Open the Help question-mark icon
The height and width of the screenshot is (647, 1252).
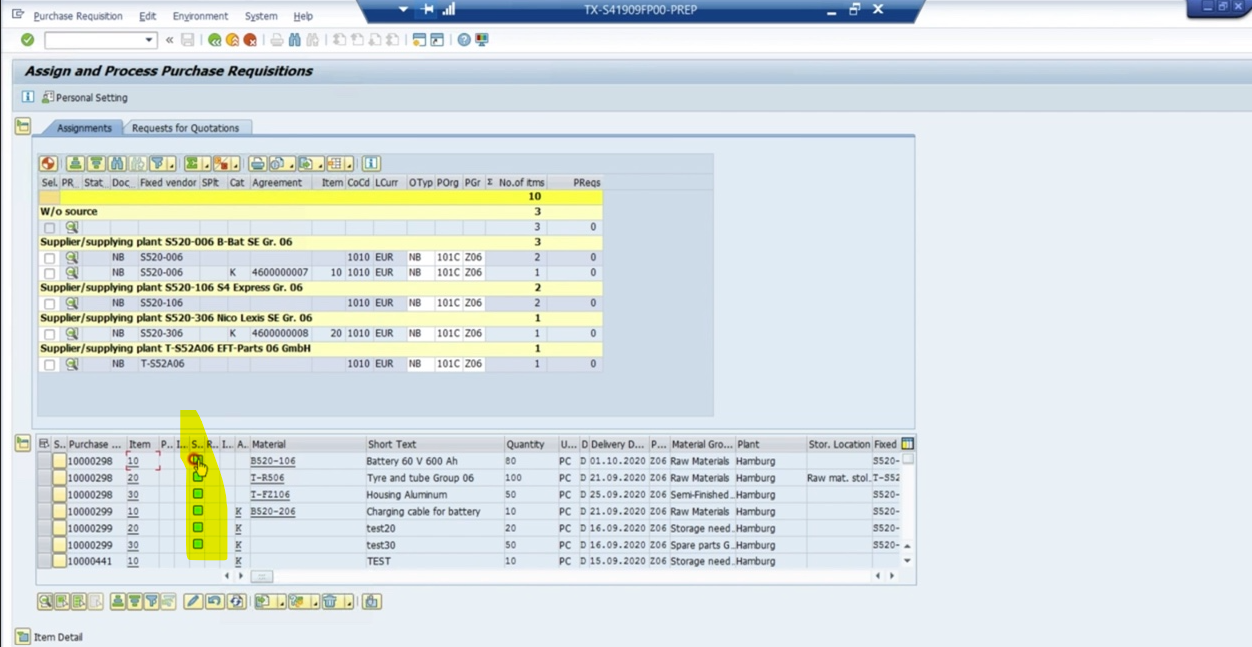pyautogui.click(x=464, y=40)
